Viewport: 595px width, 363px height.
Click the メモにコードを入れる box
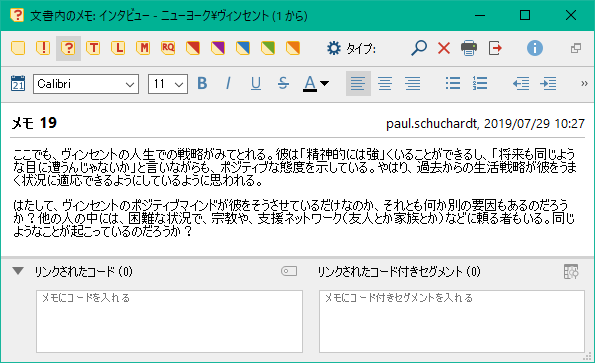pyautogui.click(x=169, y=321)
